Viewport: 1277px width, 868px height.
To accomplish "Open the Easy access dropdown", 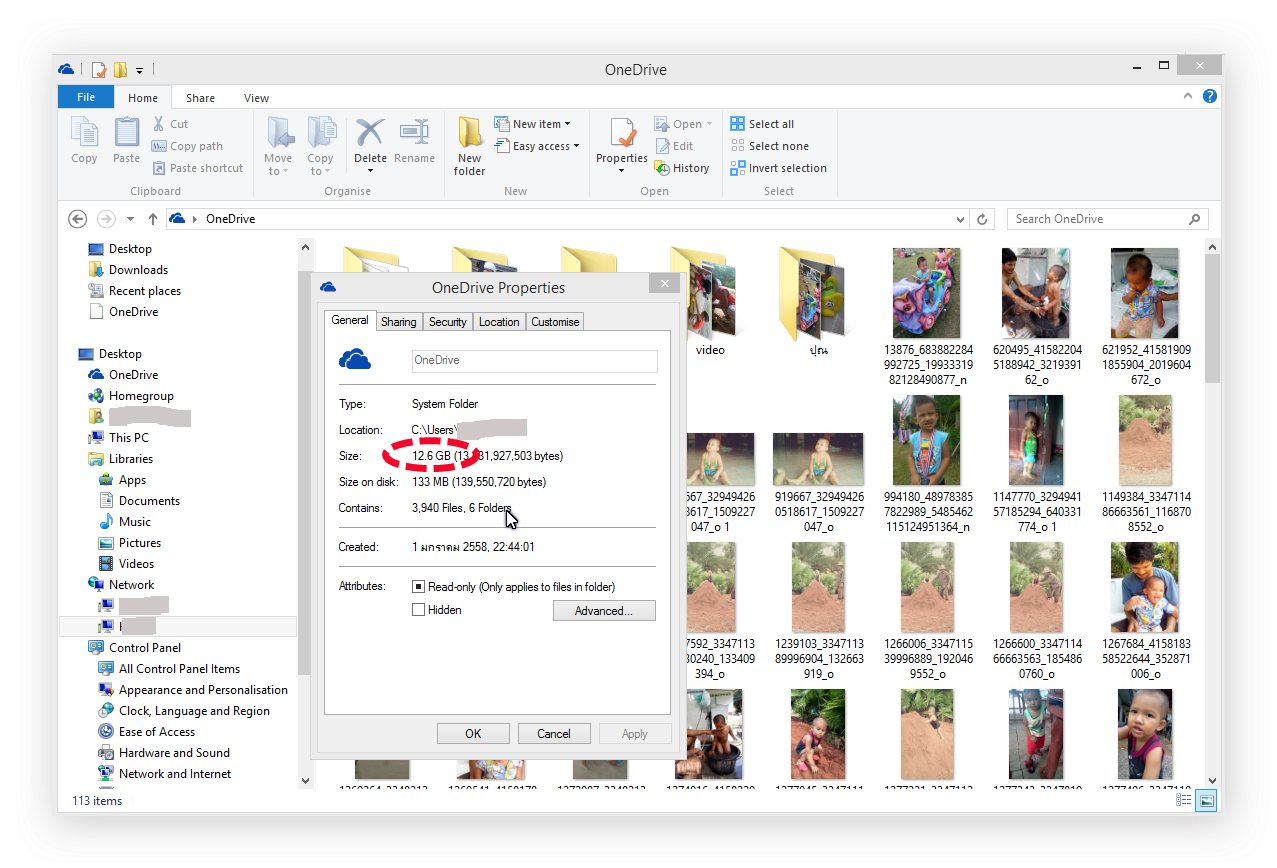I will 577,146.
